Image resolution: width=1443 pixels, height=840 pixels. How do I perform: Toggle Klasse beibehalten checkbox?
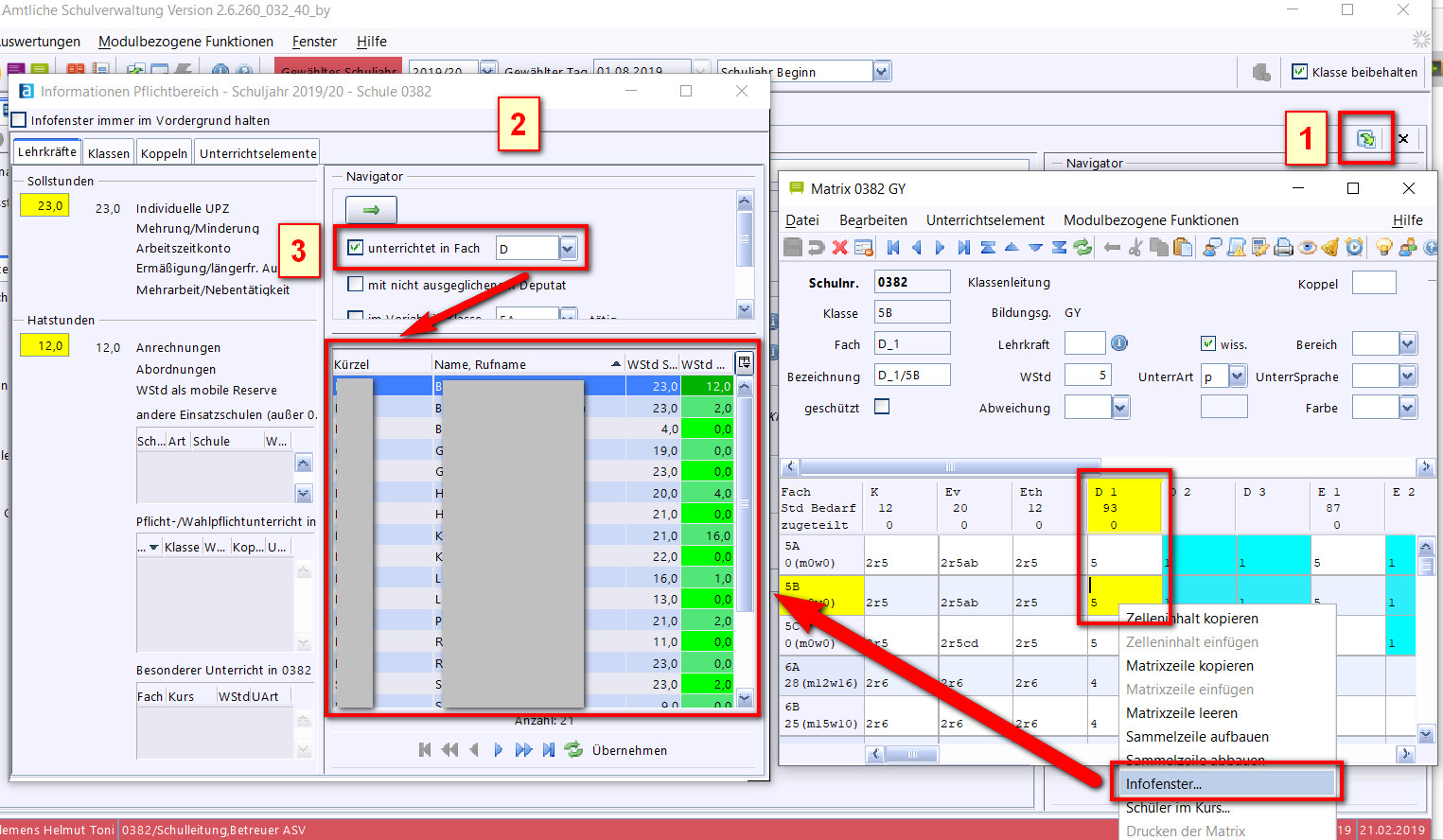click(x=1300, y=72)
